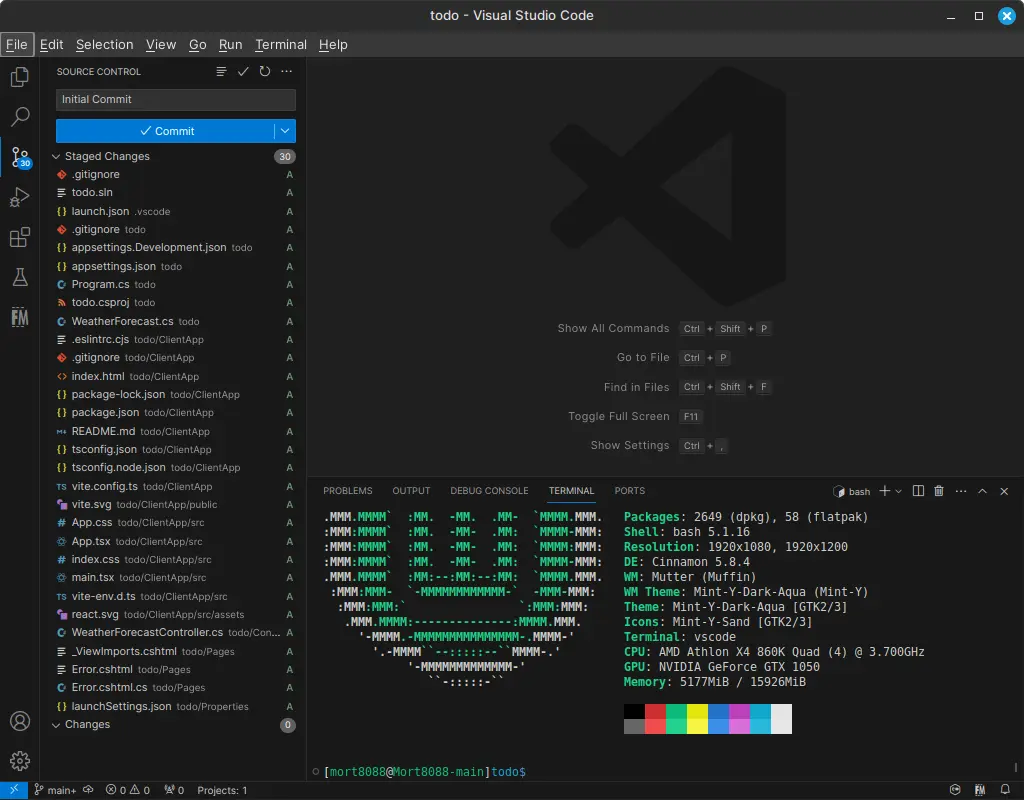Click the Refresh icon in Source Control header
This screenshot has height=800, width=1024.
pyautogui.click(x=265, y=72)
